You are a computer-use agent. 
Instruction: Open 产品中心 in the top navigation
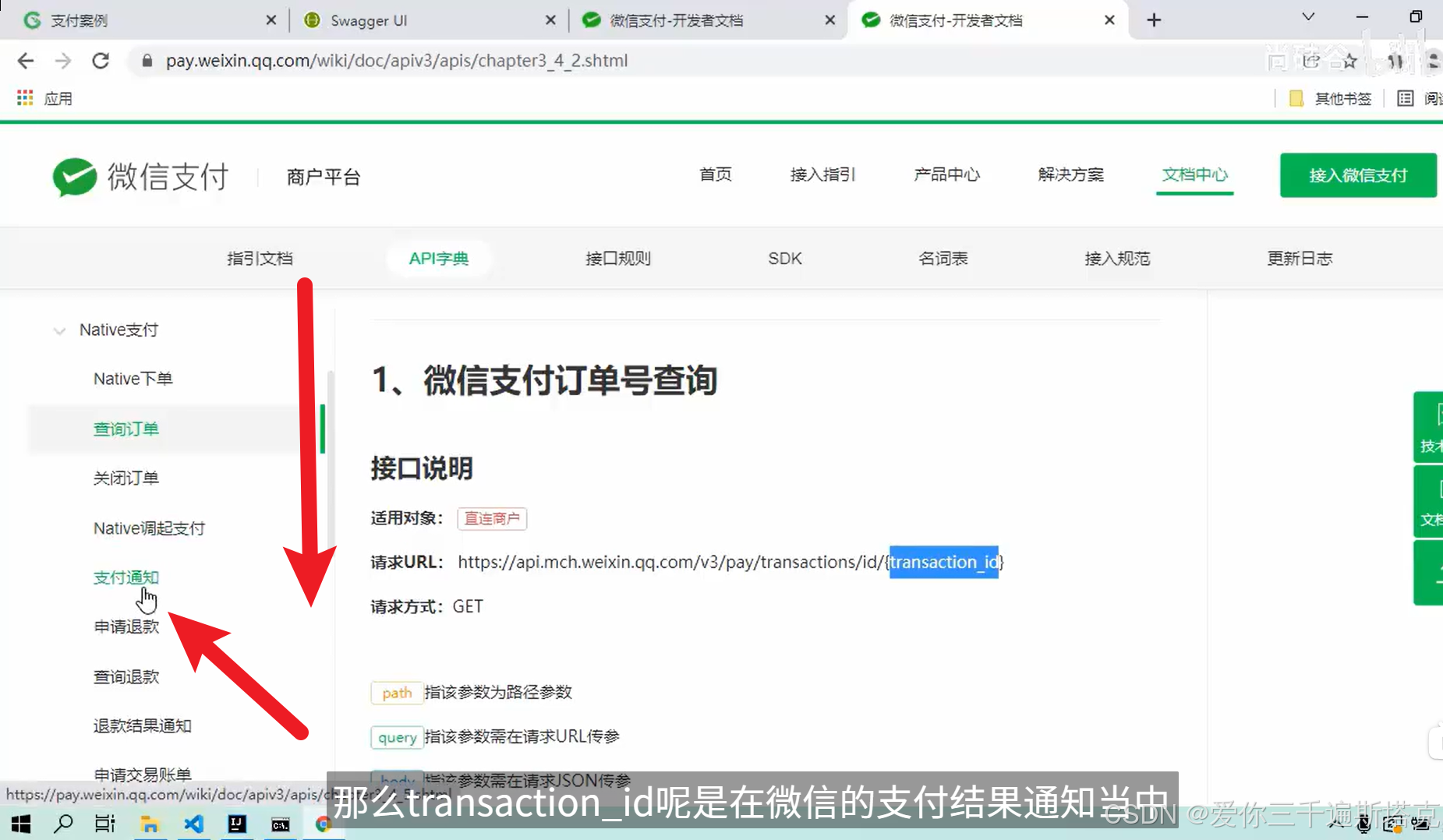pos(946,175)
